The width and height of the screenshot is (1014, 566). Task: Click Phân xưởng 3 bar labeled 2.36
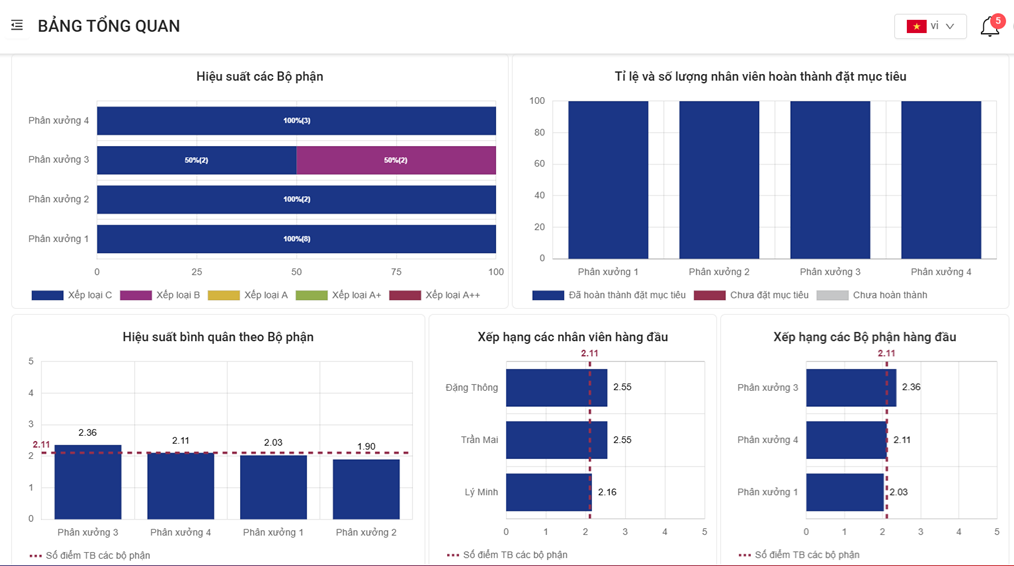coord(87,481)
